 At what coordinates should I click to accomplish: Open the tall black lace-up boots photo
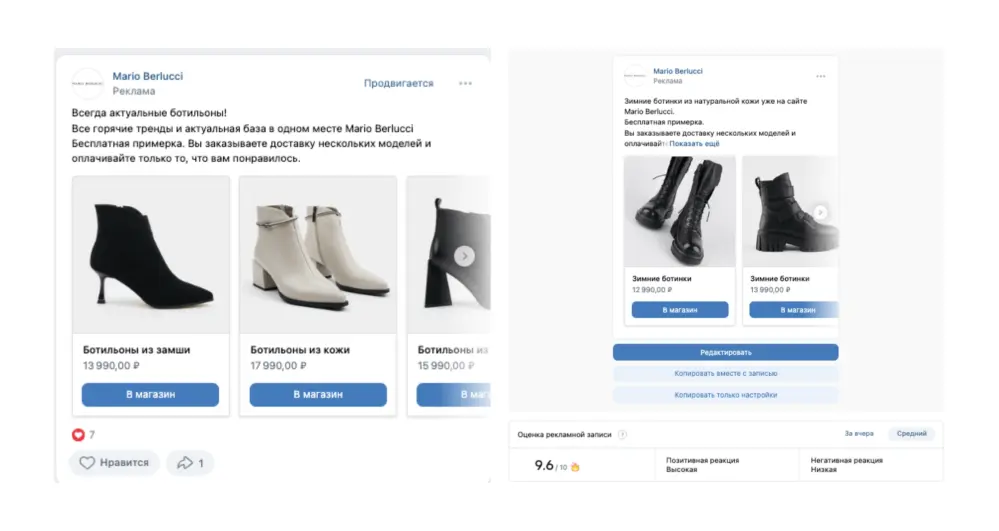[679, 210]
